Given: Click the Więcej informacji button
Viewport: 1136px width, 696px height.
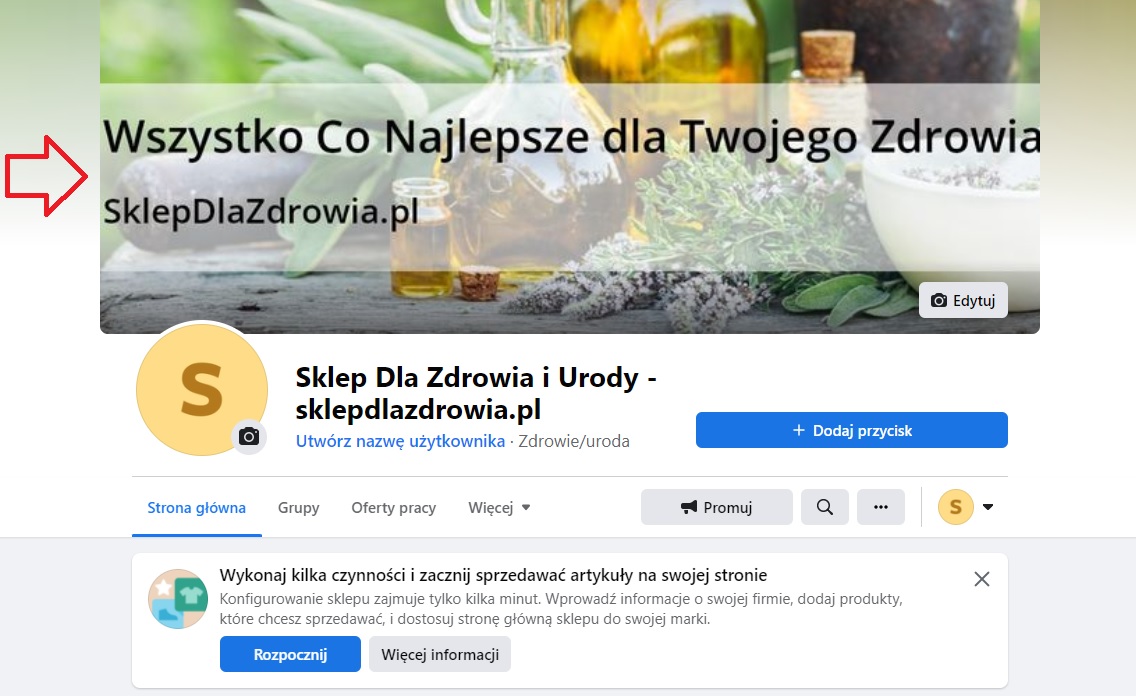Looking at the screenshot, I should pyautogui.click(x=440, y=654).
